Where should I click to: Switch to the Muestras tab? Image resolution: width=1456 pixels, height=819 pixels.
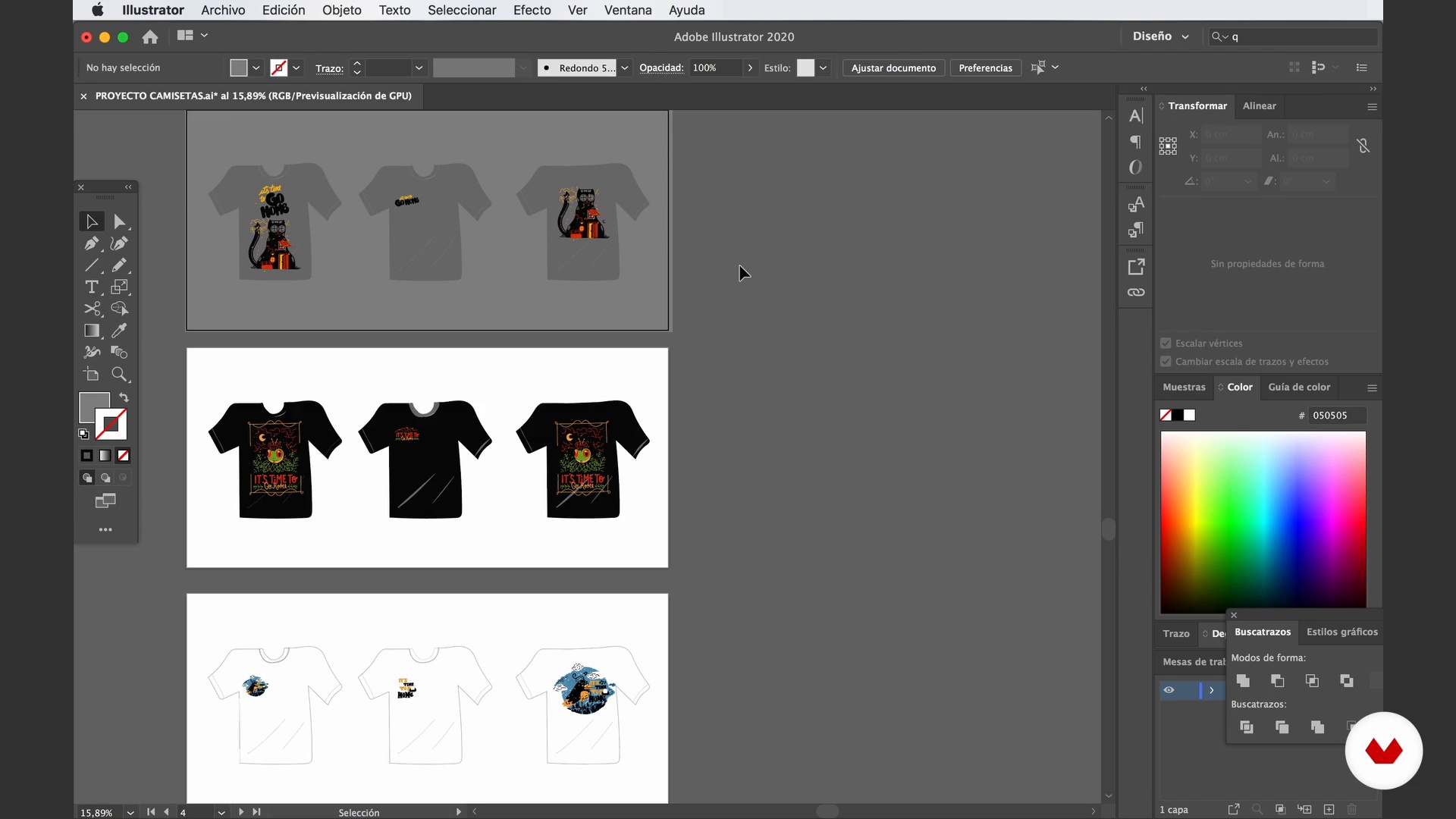click(1184, 387)
